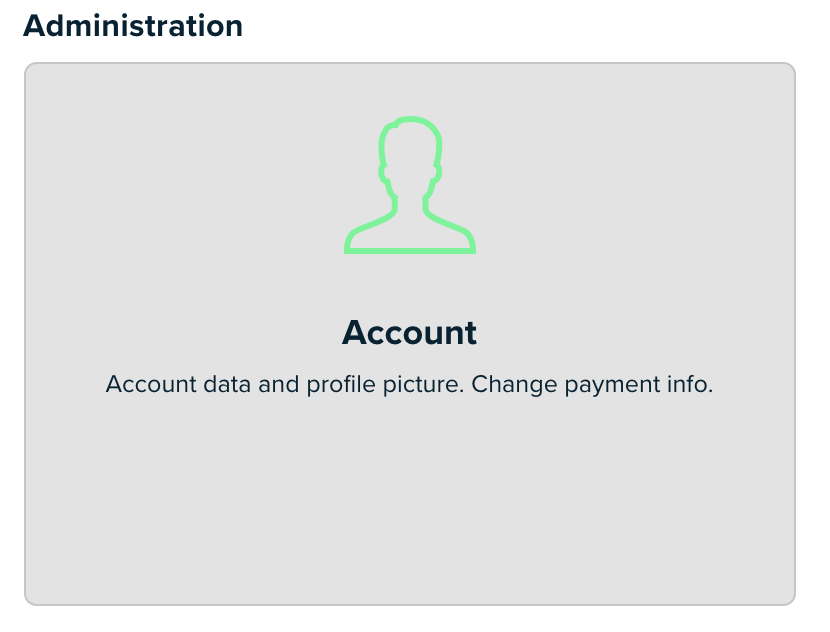Click the blank area above the user icon

(410, 89)
